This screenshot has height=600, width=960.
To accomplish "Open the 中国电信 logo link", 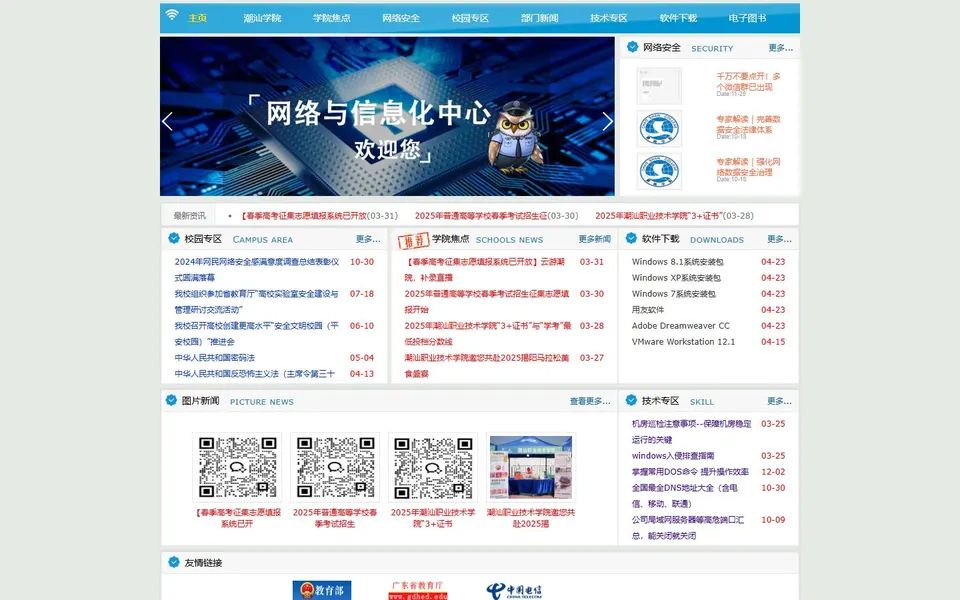I will (514, 590).
